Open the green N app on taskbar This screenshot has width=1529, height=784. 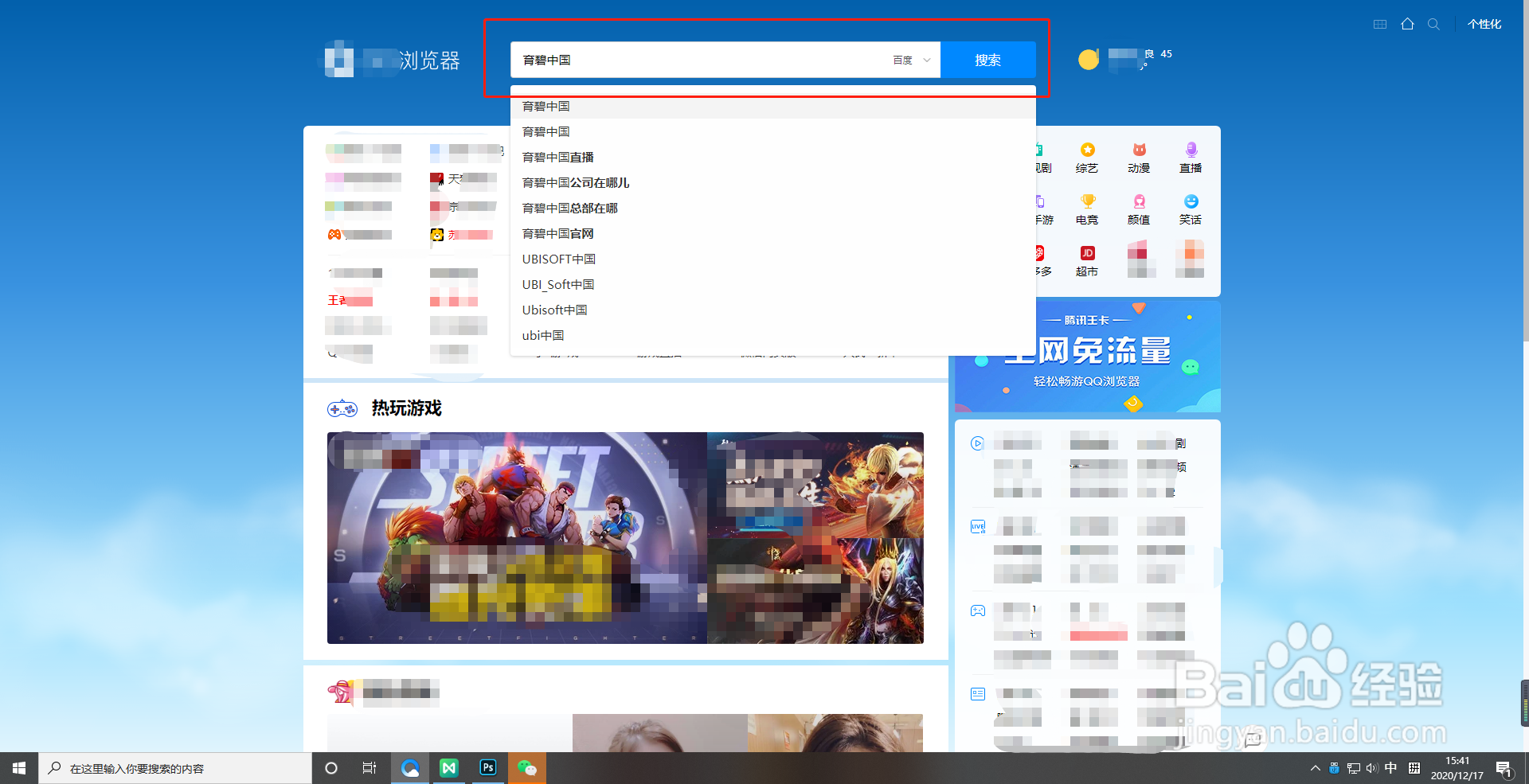click(449, 768)
